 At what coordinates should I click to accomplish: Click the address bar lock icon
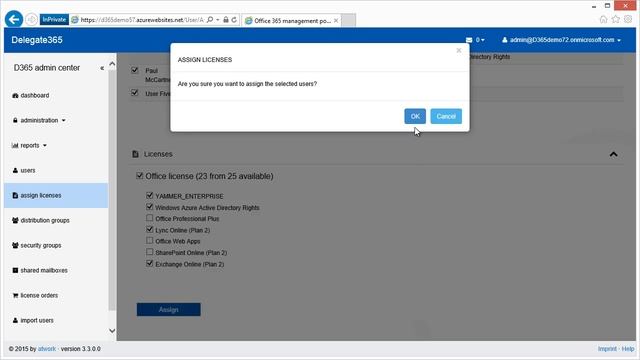tap(226, 20)
